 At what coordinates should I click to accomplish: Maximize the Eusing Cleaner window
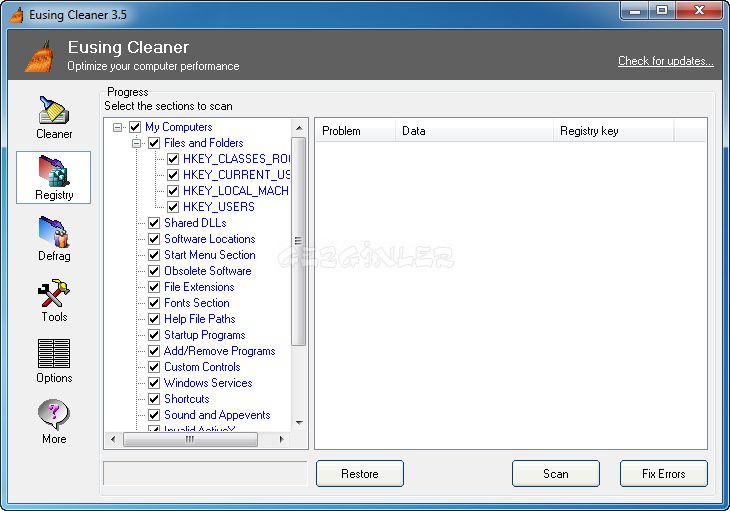pos(662,11)
